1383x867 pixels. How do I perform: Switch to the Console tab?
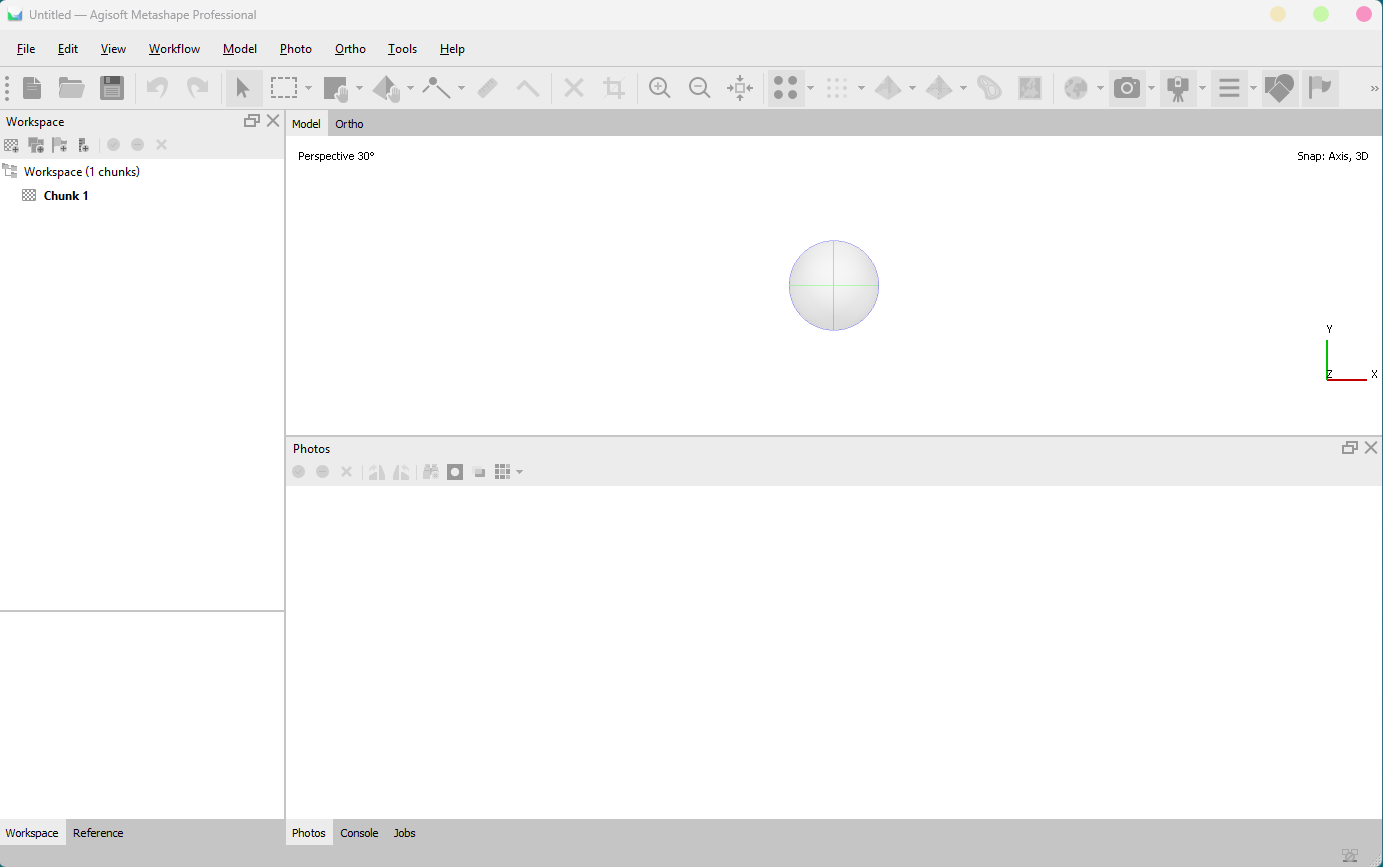click(359, 833)
